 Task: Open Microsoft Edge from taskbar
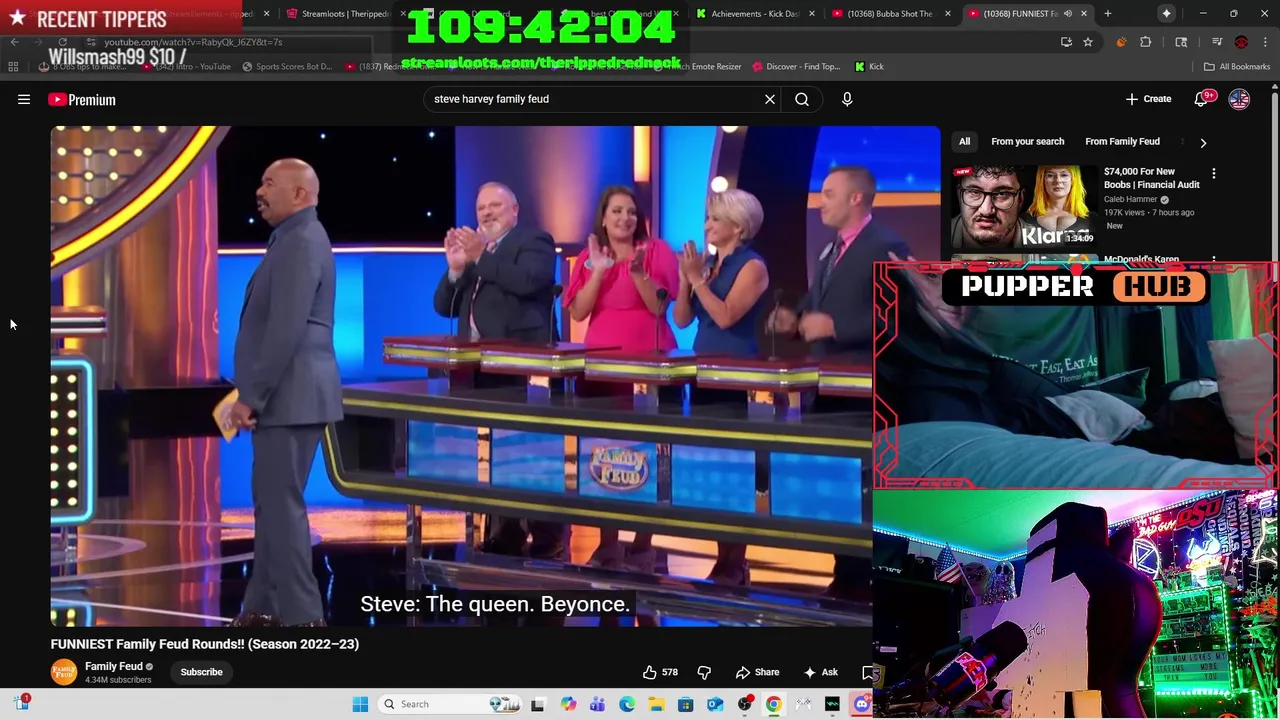626,704
